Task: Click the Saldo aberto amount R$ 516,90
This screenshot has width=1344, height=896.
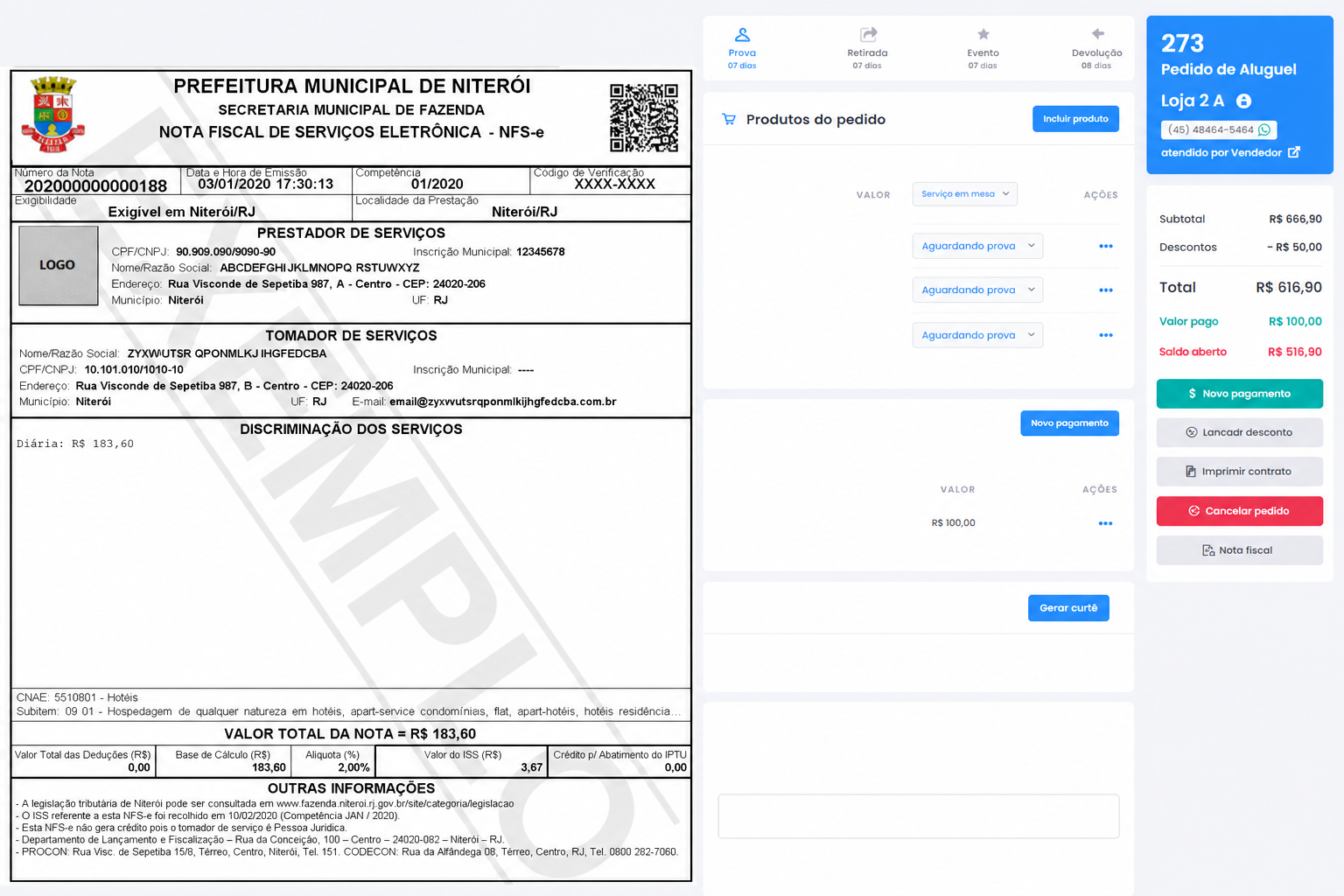Action: 1295,352
